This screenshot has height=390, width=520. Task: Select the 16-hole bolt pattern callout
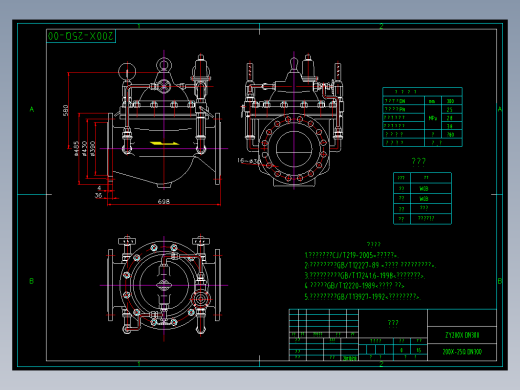click(x=248, y=161)
